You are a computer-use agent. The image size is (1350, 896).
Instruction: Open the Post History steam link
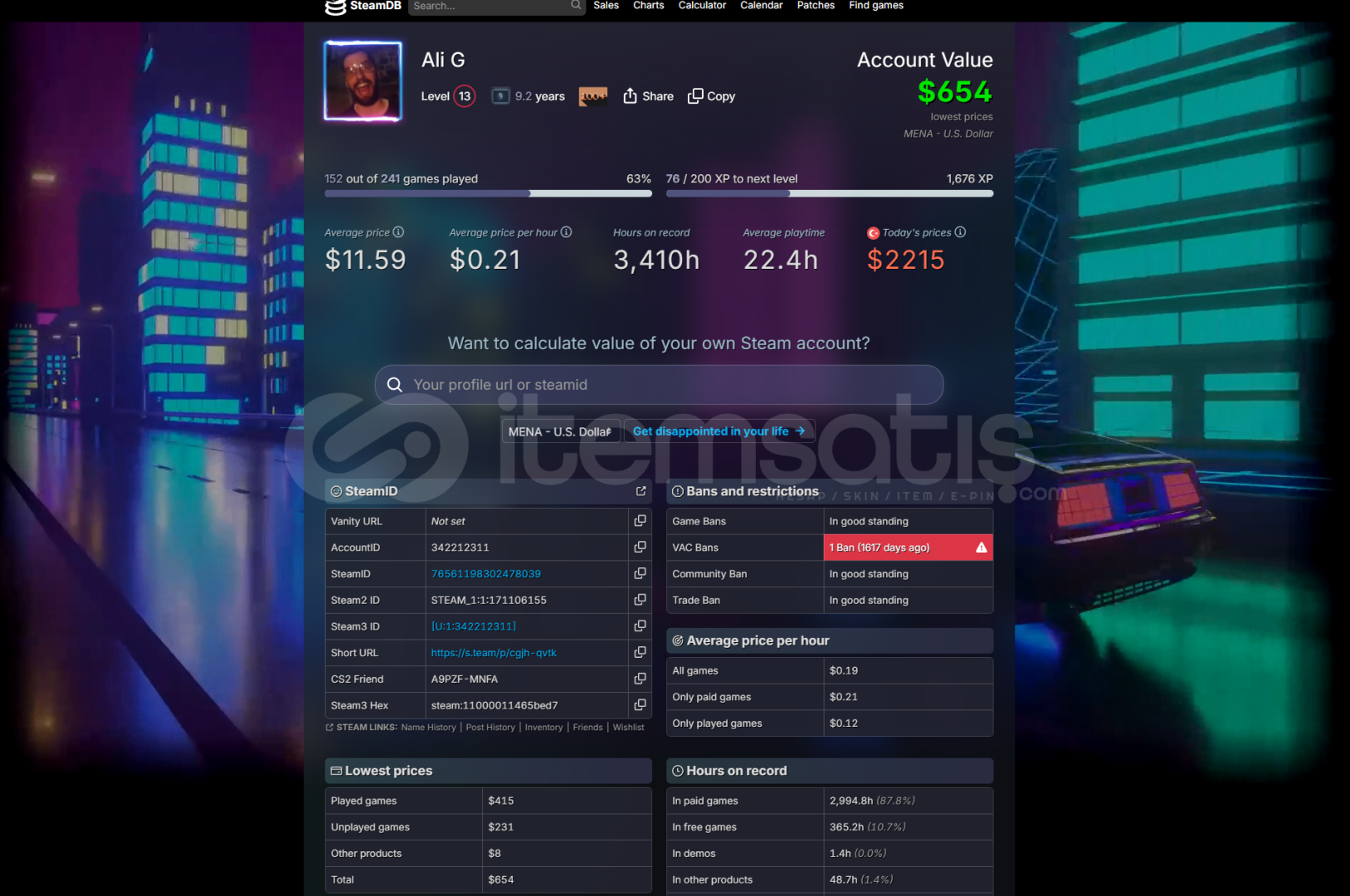(490, 728)
